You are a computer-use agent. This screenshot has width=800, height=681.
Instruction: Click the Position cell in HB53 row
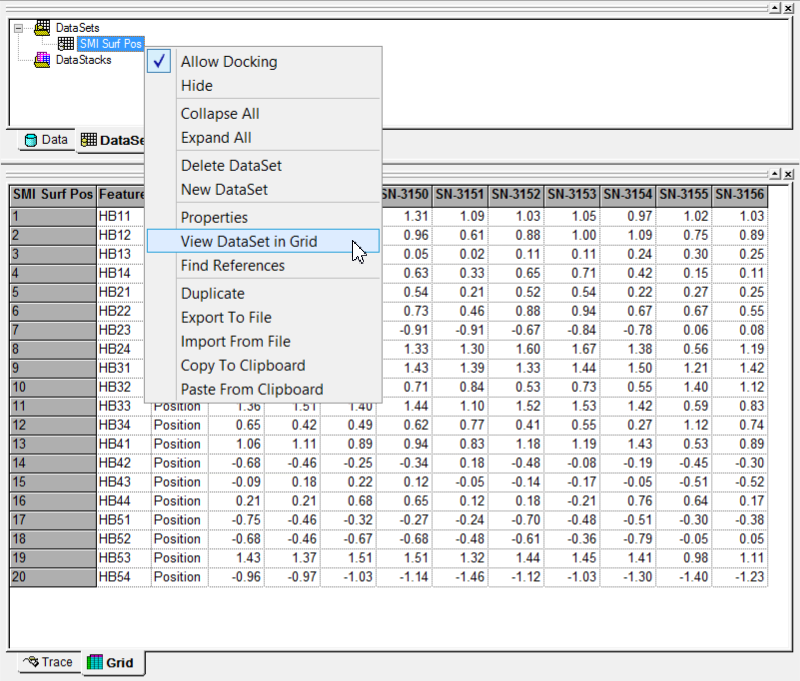tap(179, 558)
